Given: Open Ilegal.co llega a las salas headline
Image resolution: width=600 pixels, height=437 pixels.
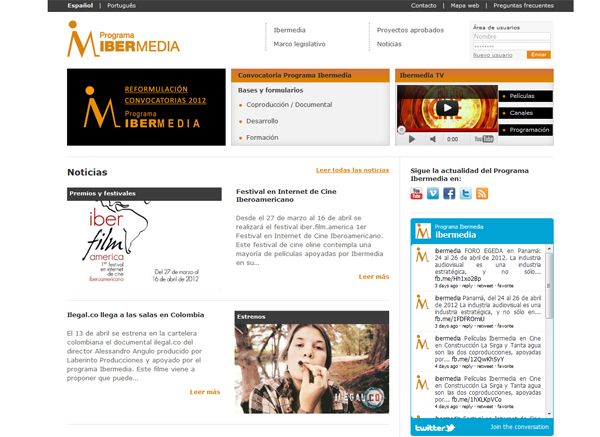Looking at the screenshot, I should point(135,315).
